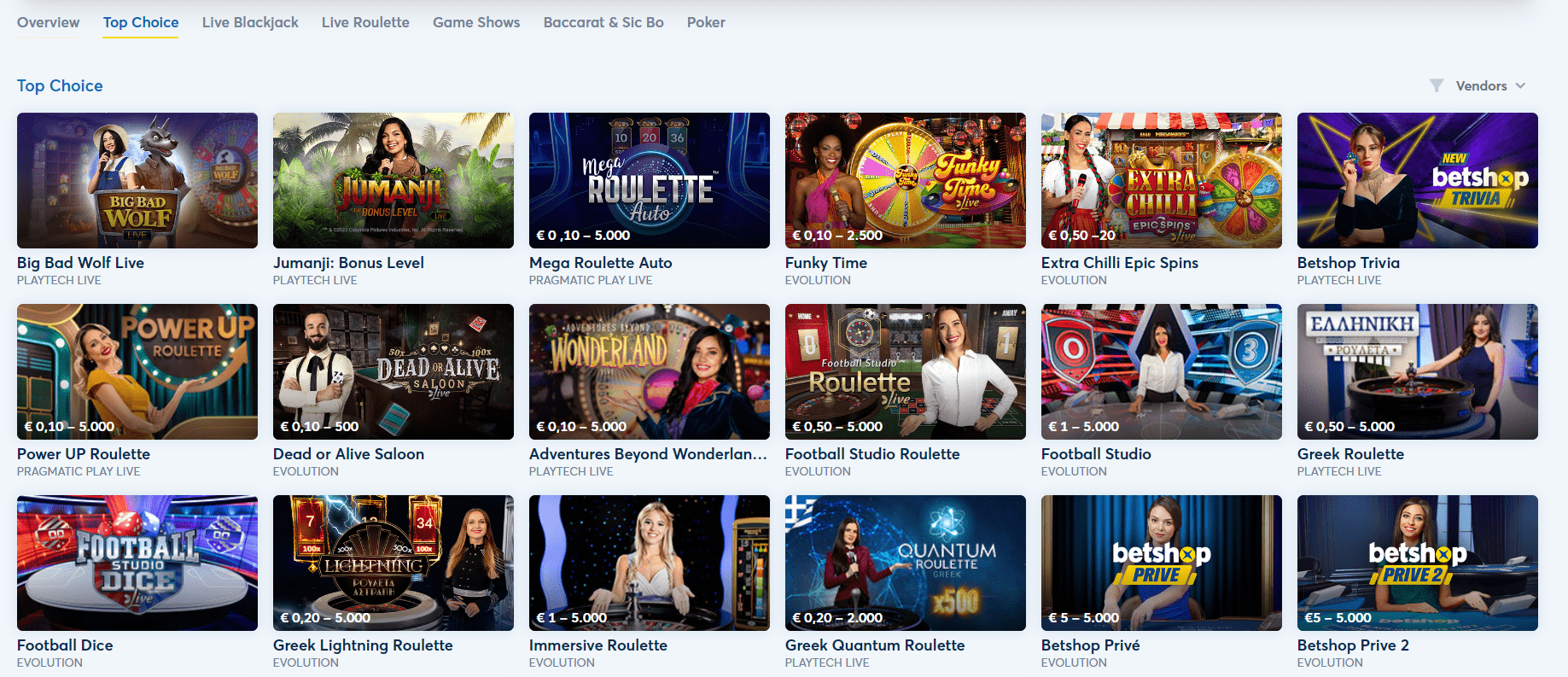This screenshot has width=1568, height=677.
Task: Click the Big Bad Wolf Live title link
Action: 80,263
